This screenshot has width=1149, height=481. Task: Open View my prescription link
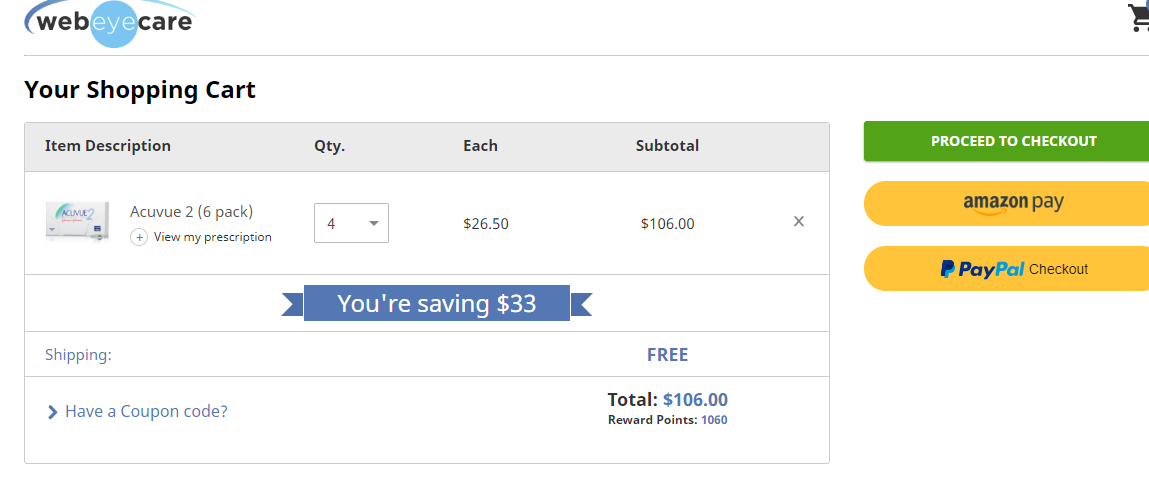[213, 237]
